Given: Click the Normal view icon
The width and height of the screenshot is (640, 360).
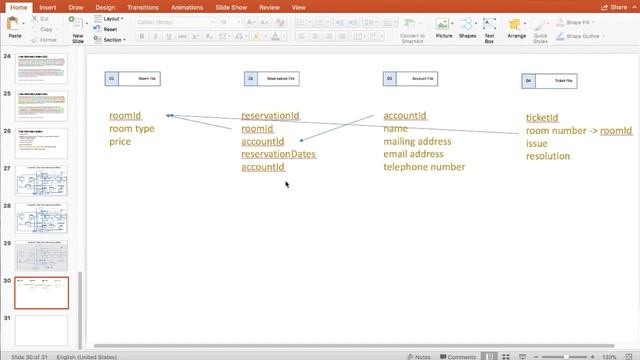Looking at the screenshot, I should tap(489, 357).
